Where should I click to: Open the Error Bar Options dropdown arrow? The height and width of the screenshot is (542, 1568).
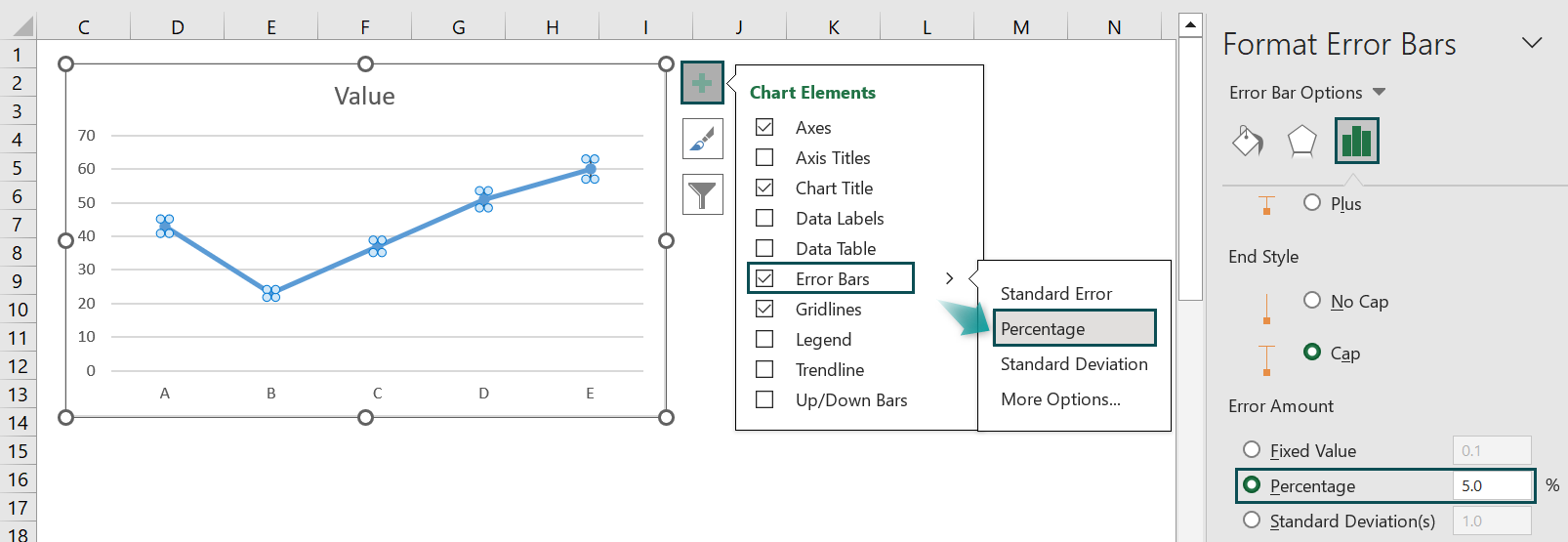coord(1379,92)
